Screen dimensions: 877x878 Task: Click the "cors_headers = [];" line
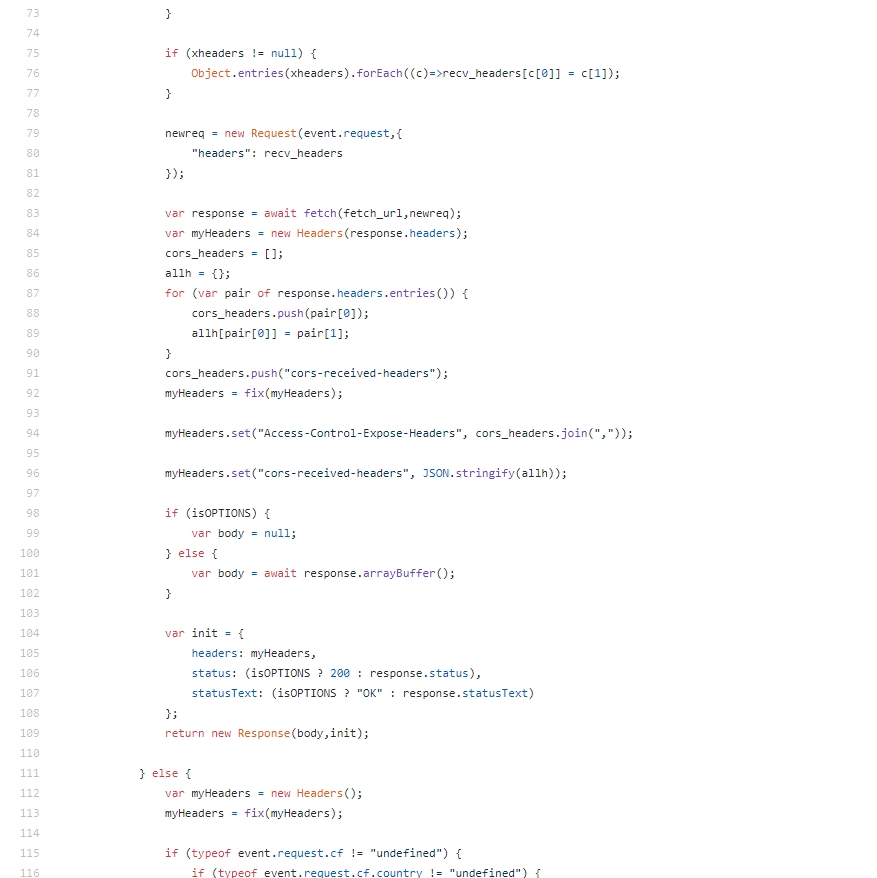click(224, 254)
